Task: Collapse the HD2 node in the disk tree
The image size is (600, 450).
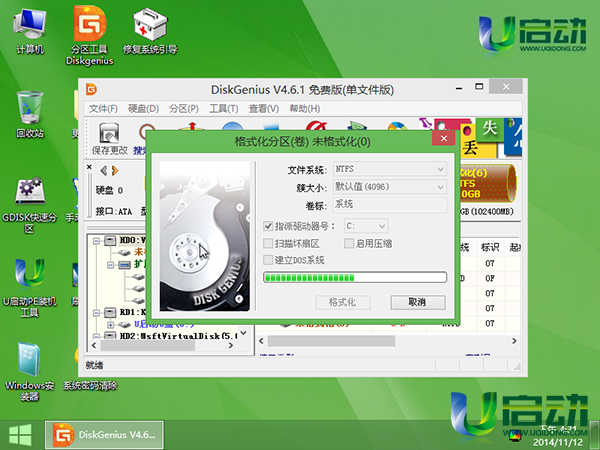Action: [x=96, y=336]
